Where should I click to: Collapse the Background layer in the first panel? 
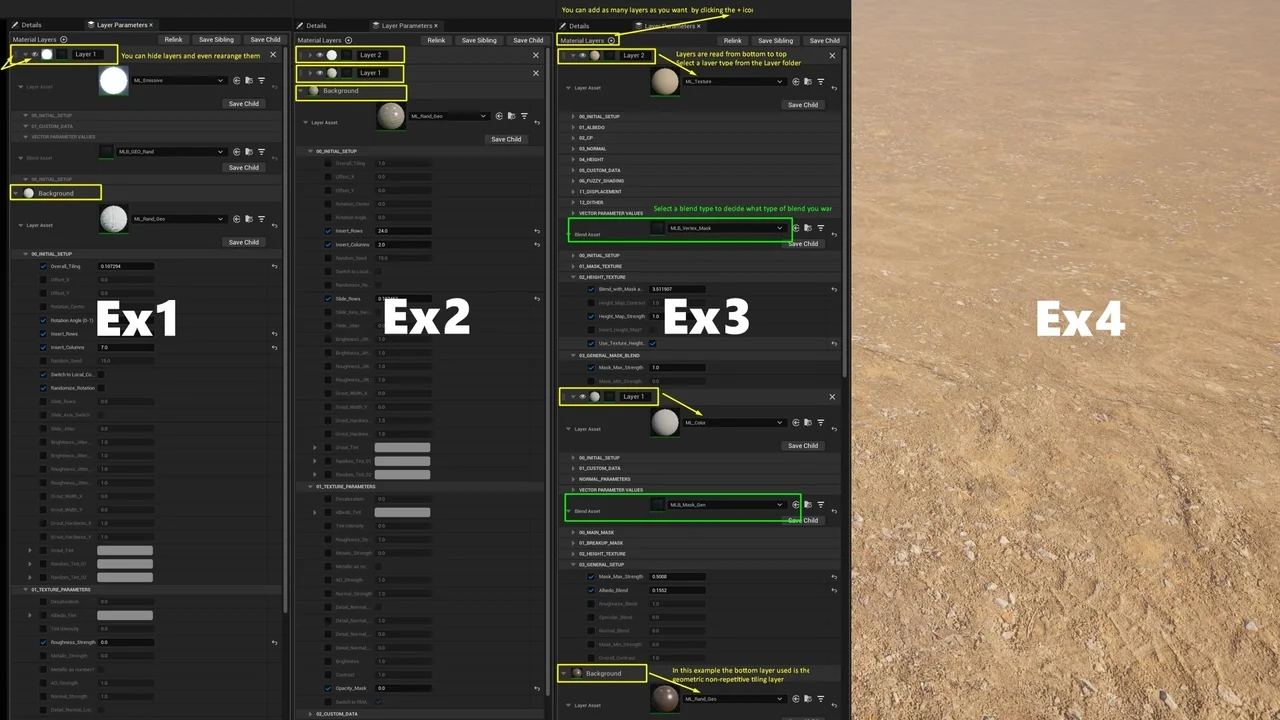click(16, 193)
